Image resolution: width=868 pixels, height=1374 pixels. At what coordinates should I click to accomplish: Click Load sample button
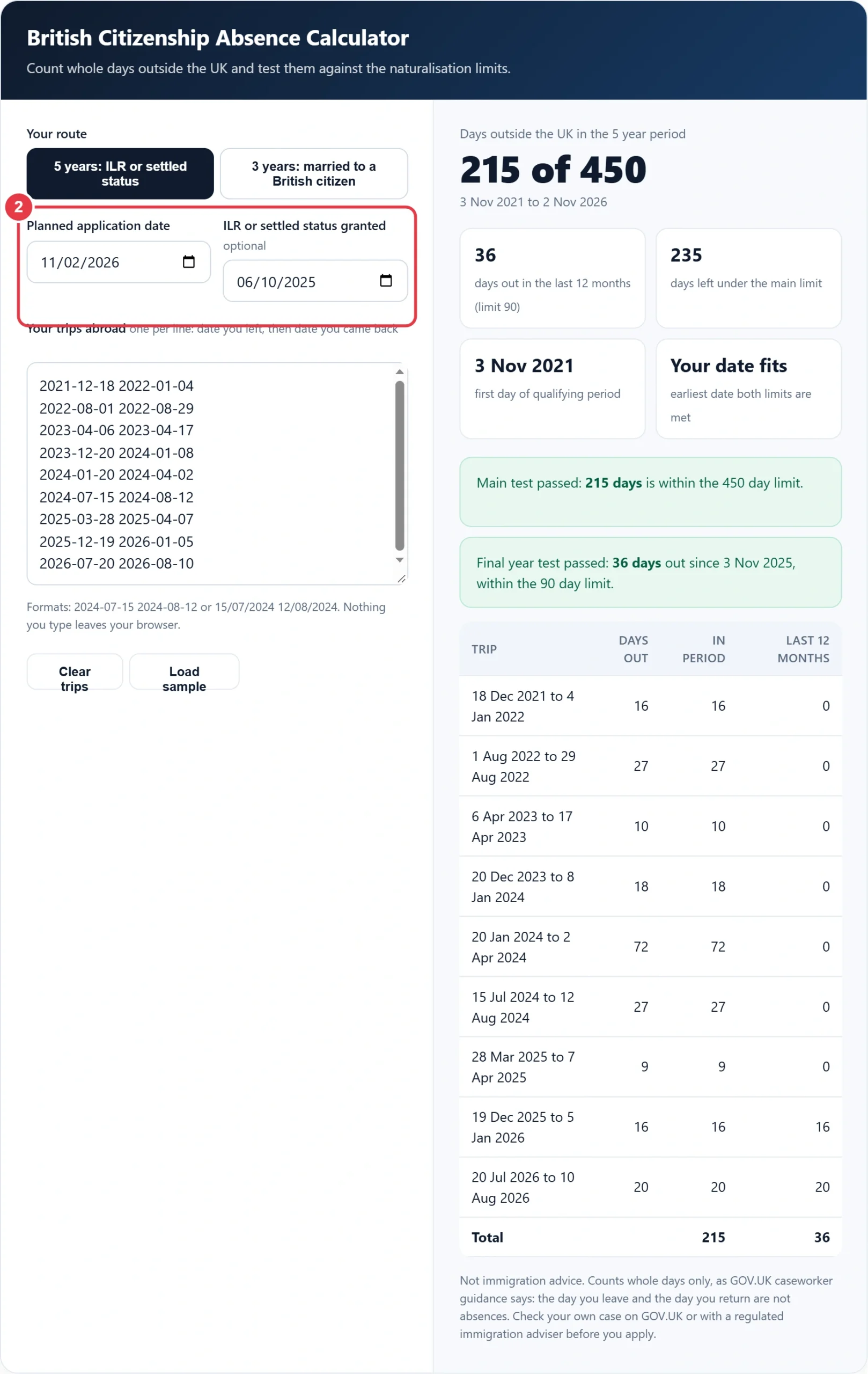[184, 672]
